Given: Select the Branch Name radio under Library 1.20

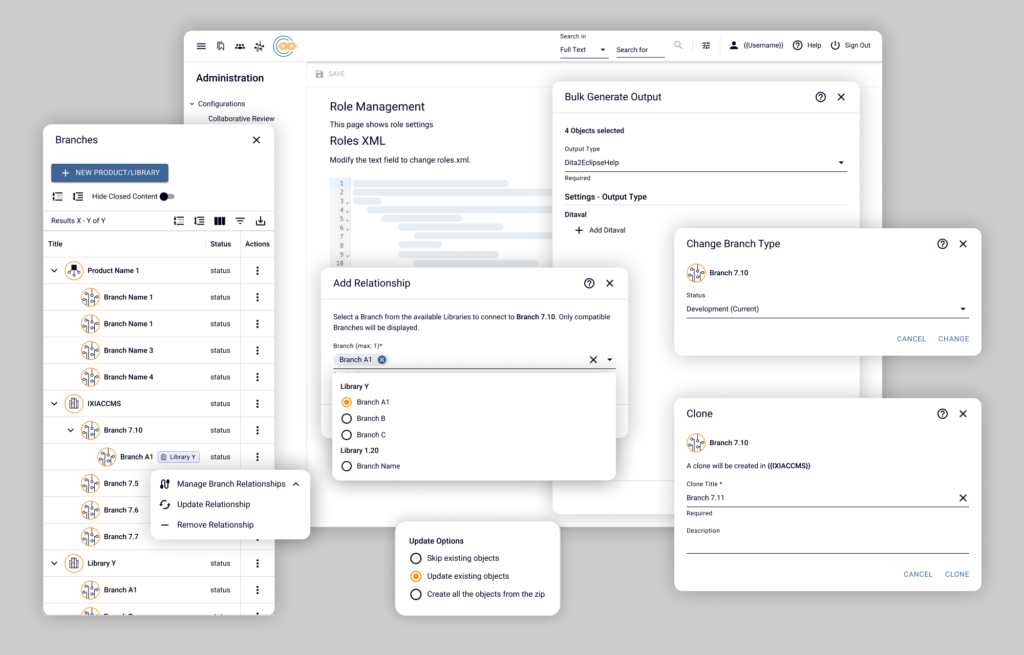Looking at the screenshot, I should pos(347,466).
